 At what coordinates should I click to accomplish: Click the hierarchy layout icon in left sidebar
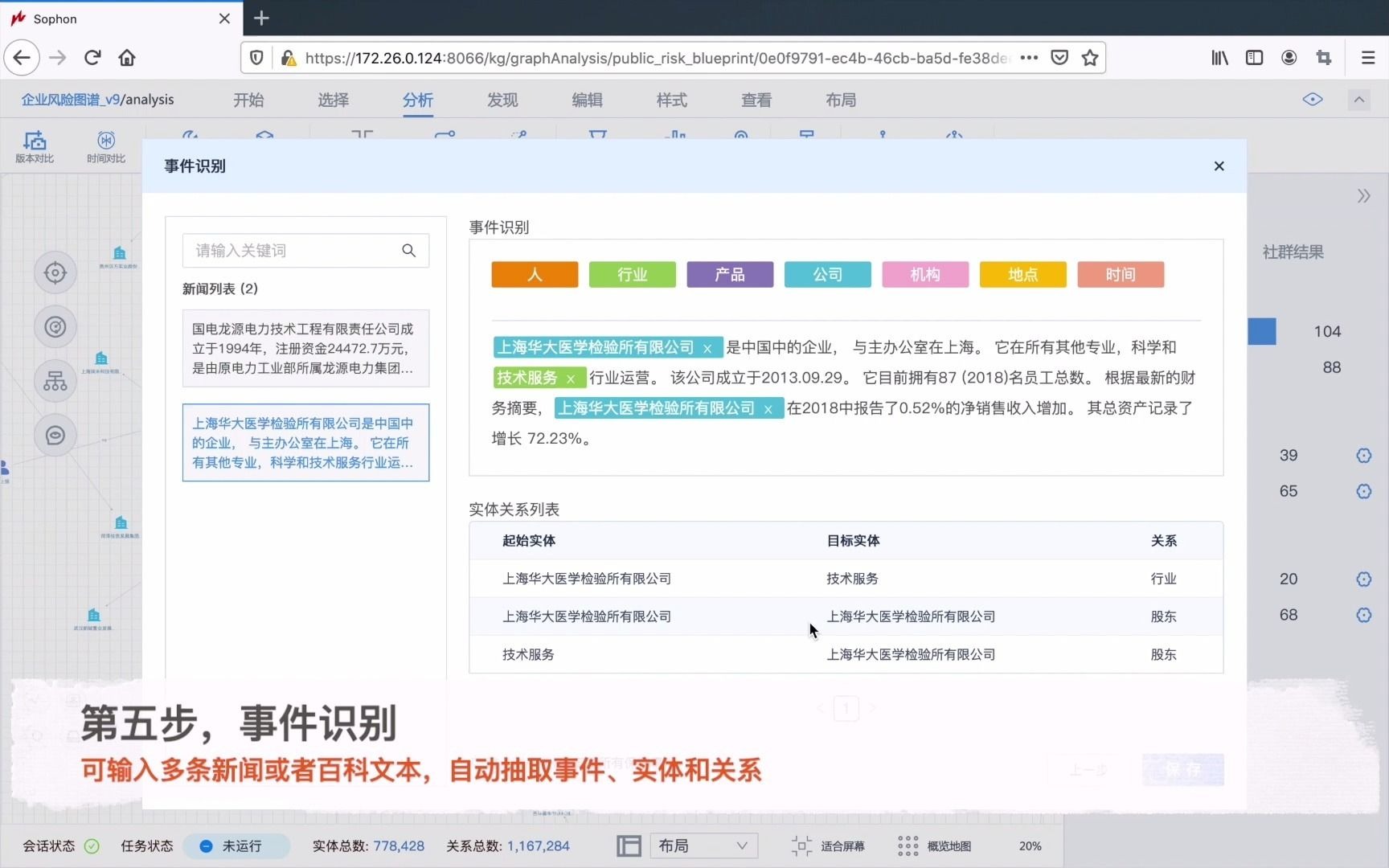tap(55, 381)
